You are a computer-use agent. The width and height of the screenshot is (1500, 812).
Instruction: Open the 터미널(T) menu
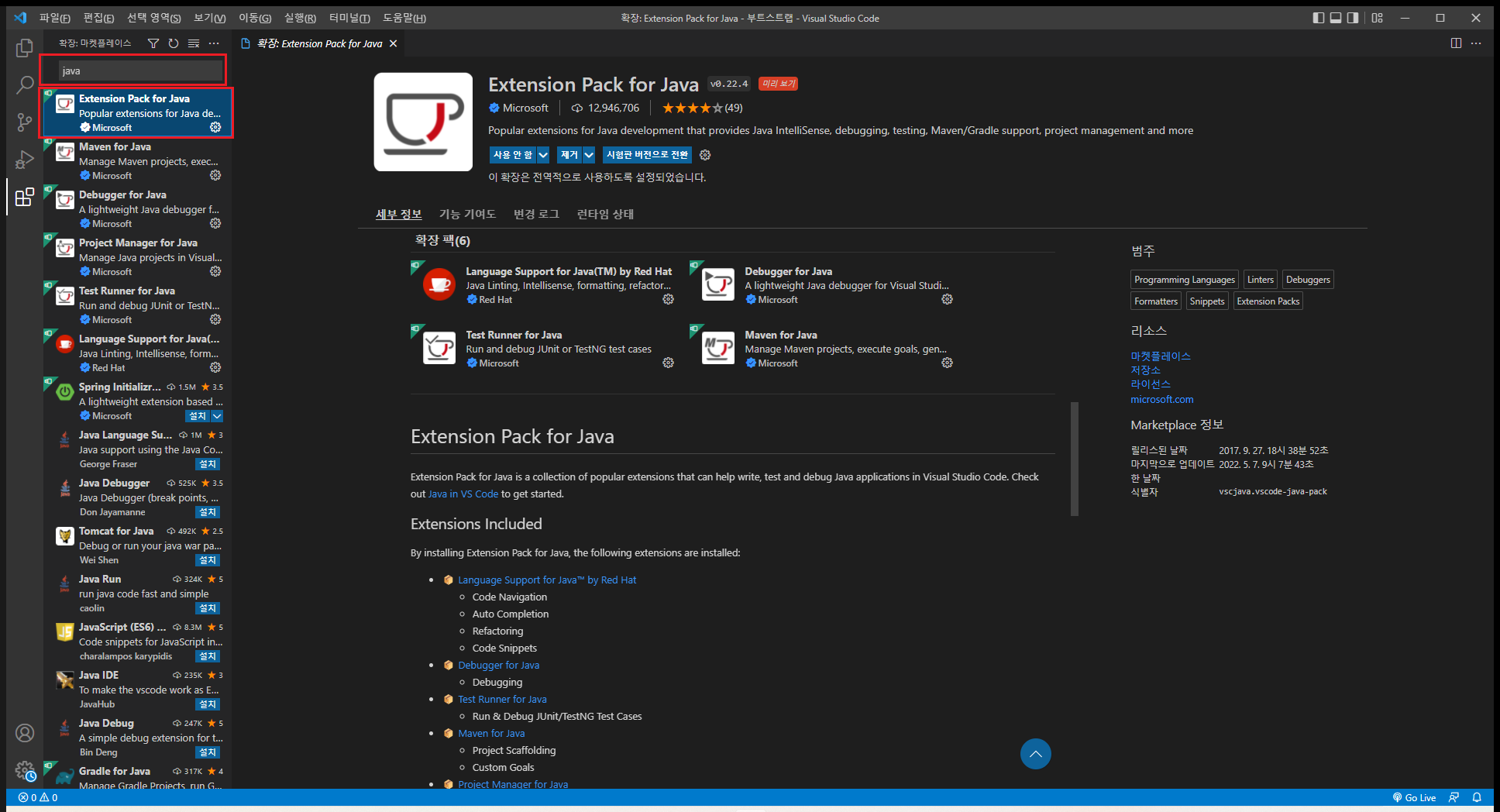point(349,18)
